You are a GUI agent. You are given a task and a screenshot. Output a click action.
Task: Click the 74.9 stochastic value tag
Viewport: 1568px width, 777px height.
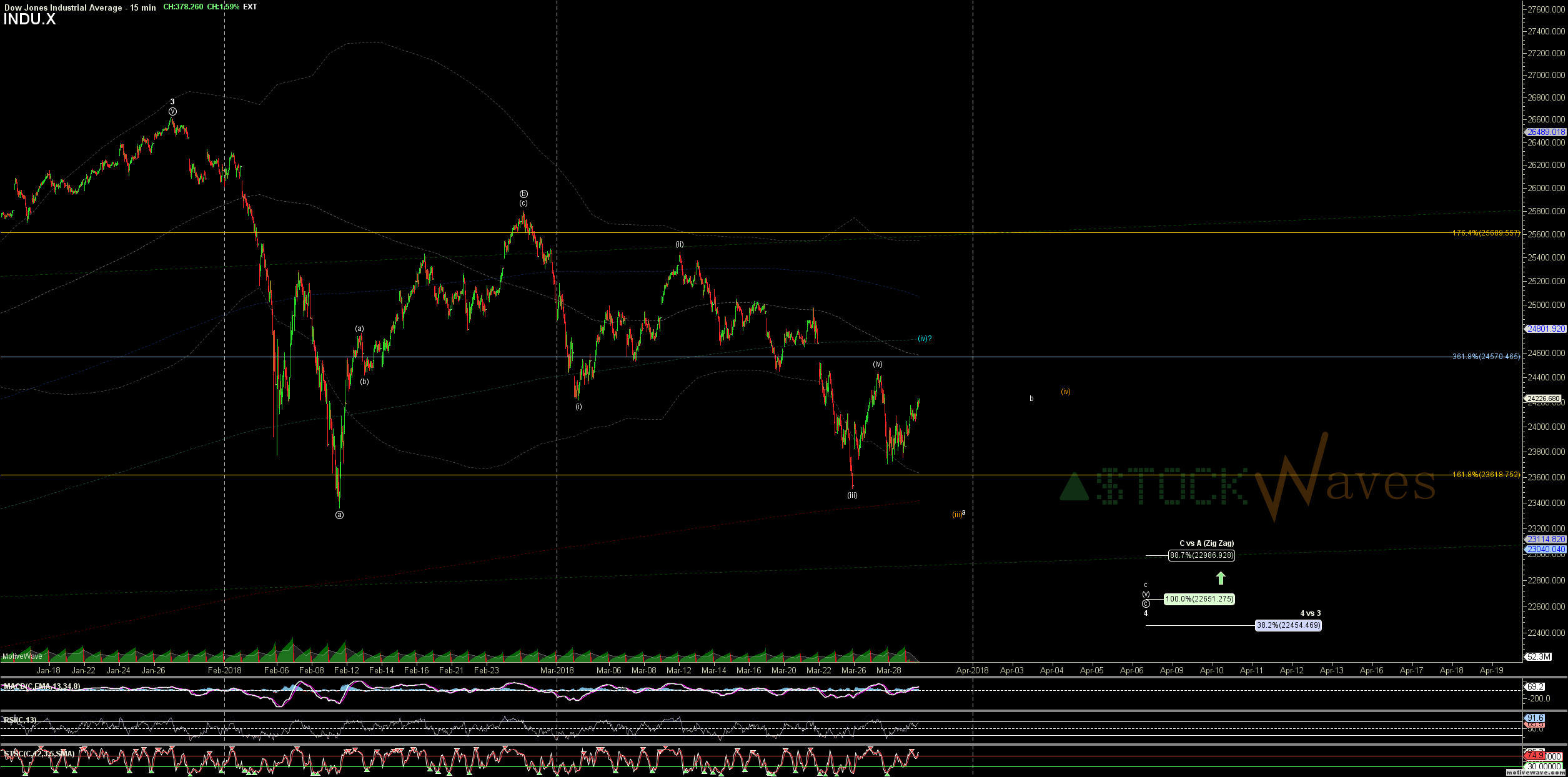tap(1535, 756)
